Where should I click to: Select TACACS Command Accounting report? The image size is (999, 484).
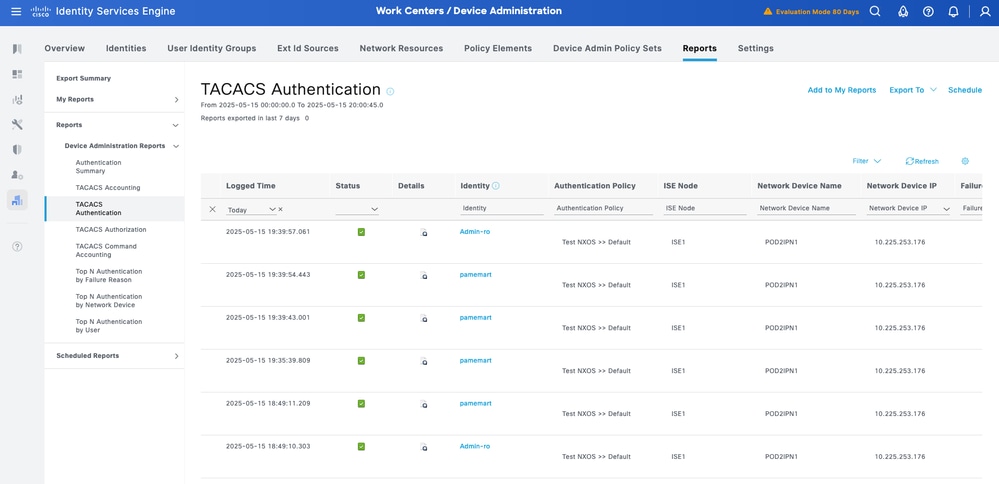106,250
